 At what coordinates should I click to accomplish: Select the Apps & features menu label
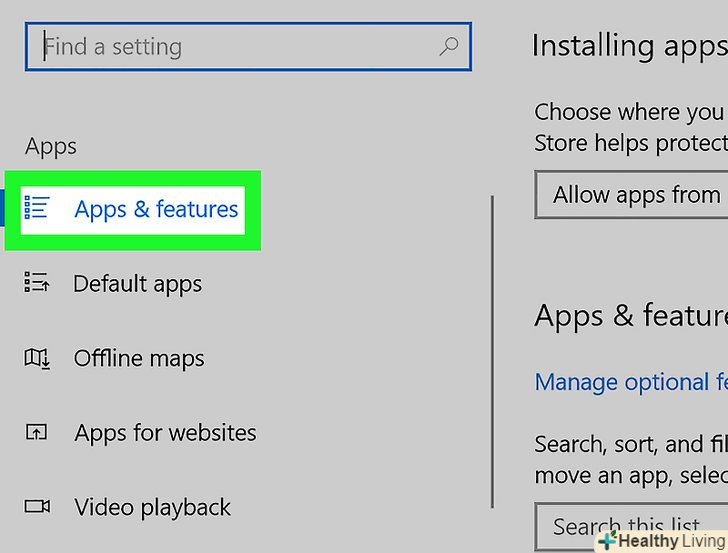(x=156, y=209)
